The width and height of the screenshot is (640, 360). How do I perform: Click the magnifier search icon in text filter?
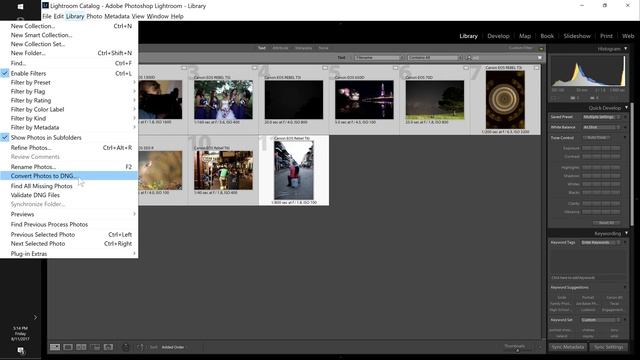pos(469,58)
